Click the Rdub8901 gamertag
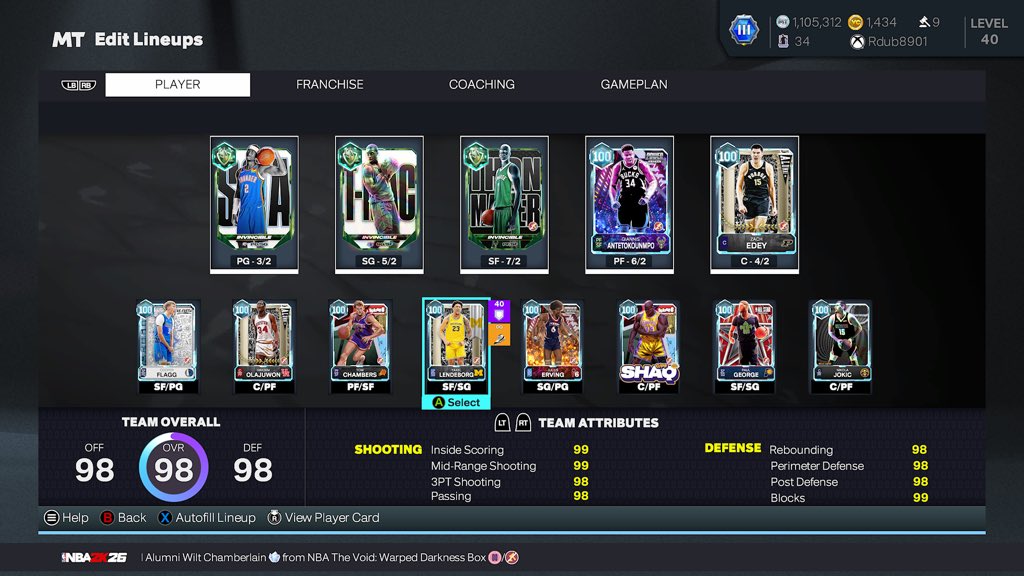1024x576 pixels. point(897,42)
